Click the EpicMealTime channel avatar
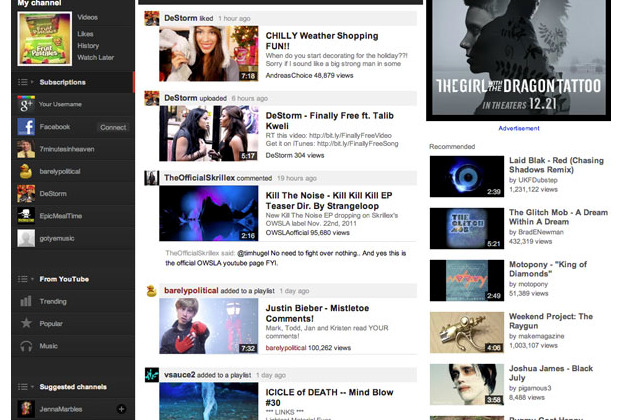The height and width of the screenshot is (420, 626). (26, 216)
